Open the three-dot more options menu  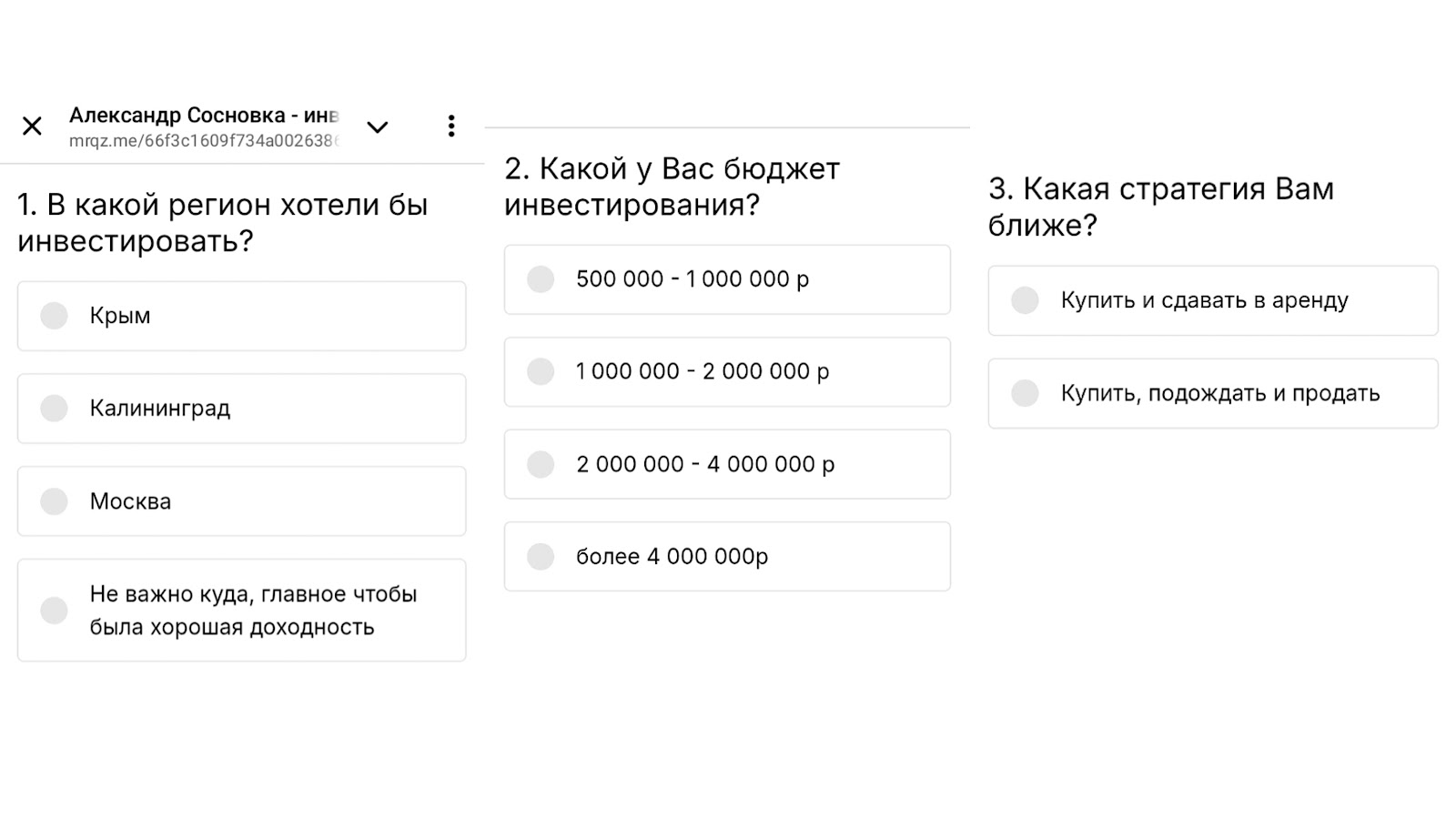click(x=450, y=126)
